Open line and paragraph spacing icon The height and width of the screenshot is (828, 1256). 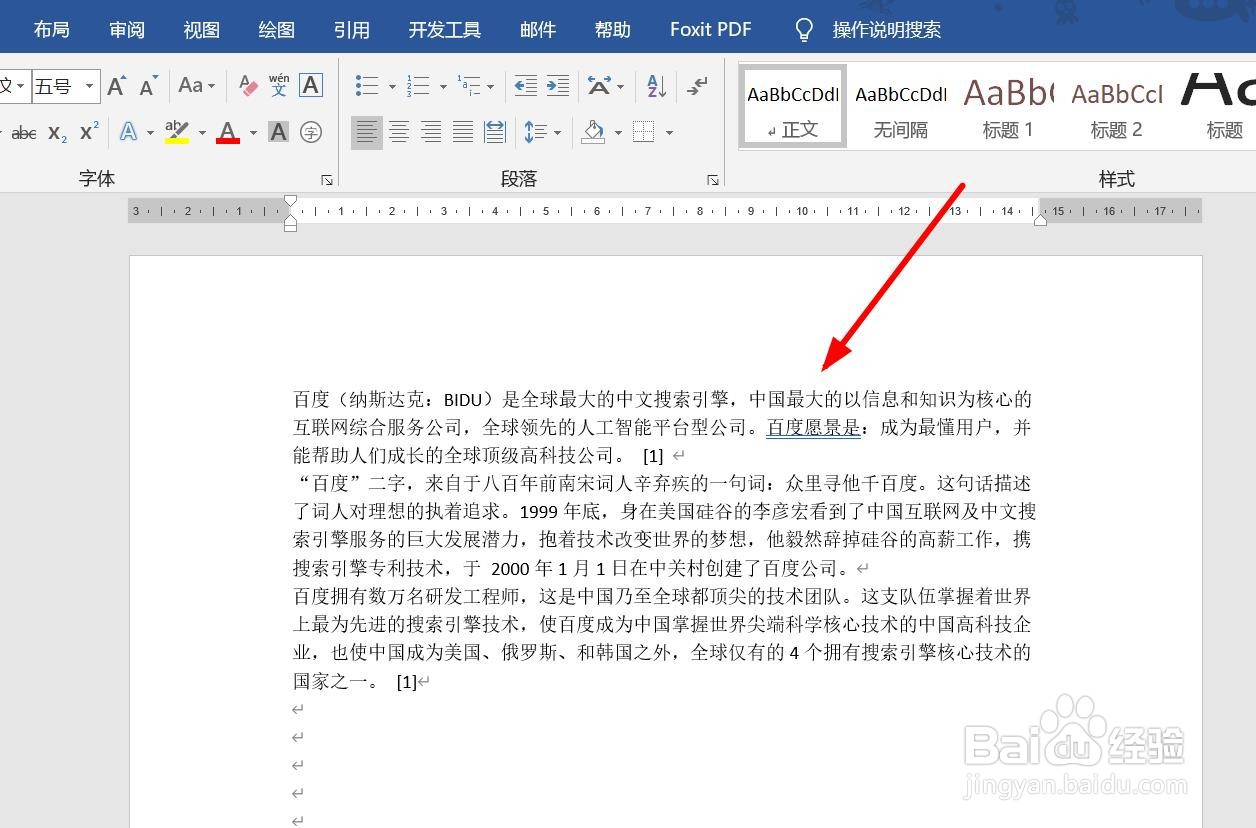tap(536, 132)
